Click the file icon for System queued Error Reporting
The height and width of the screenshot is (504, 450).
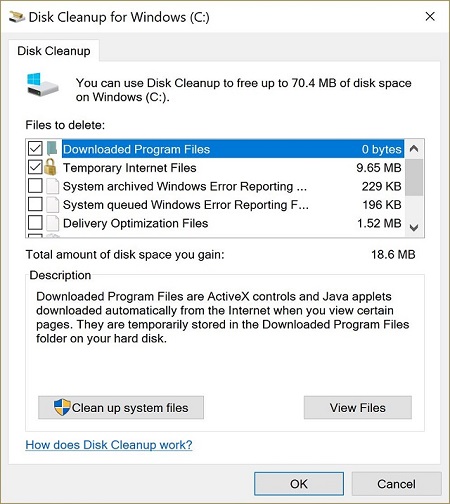pos(52,205)
